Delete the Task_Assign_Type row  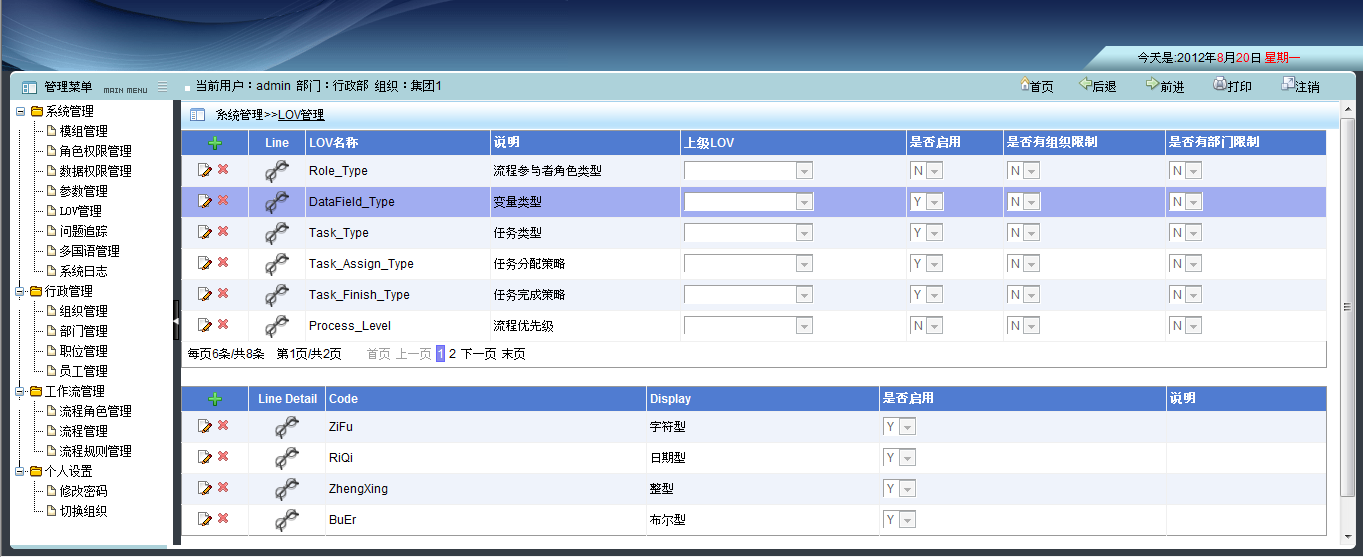tap(223, 263)
